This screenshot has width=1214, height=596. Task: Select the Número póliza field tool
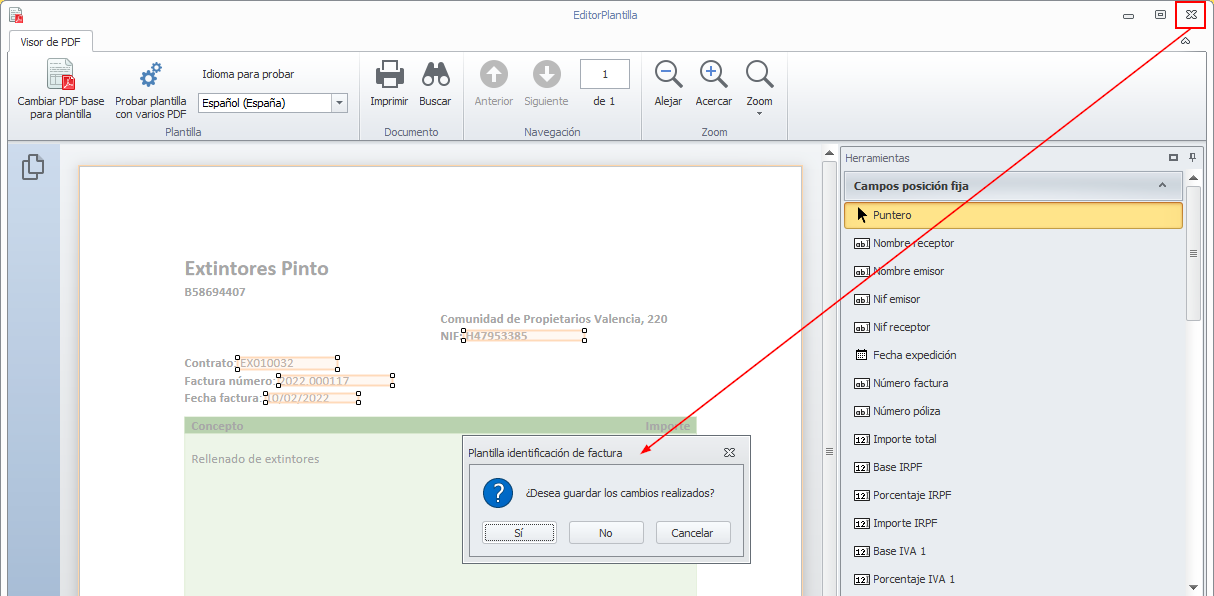tap(1013, 411)
